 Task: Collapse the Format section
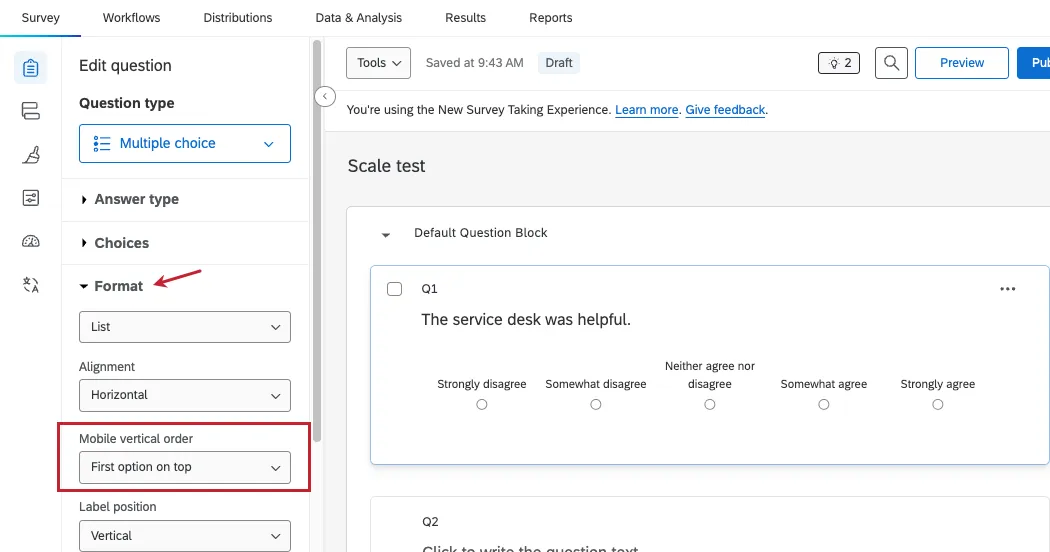coord(111,286)
